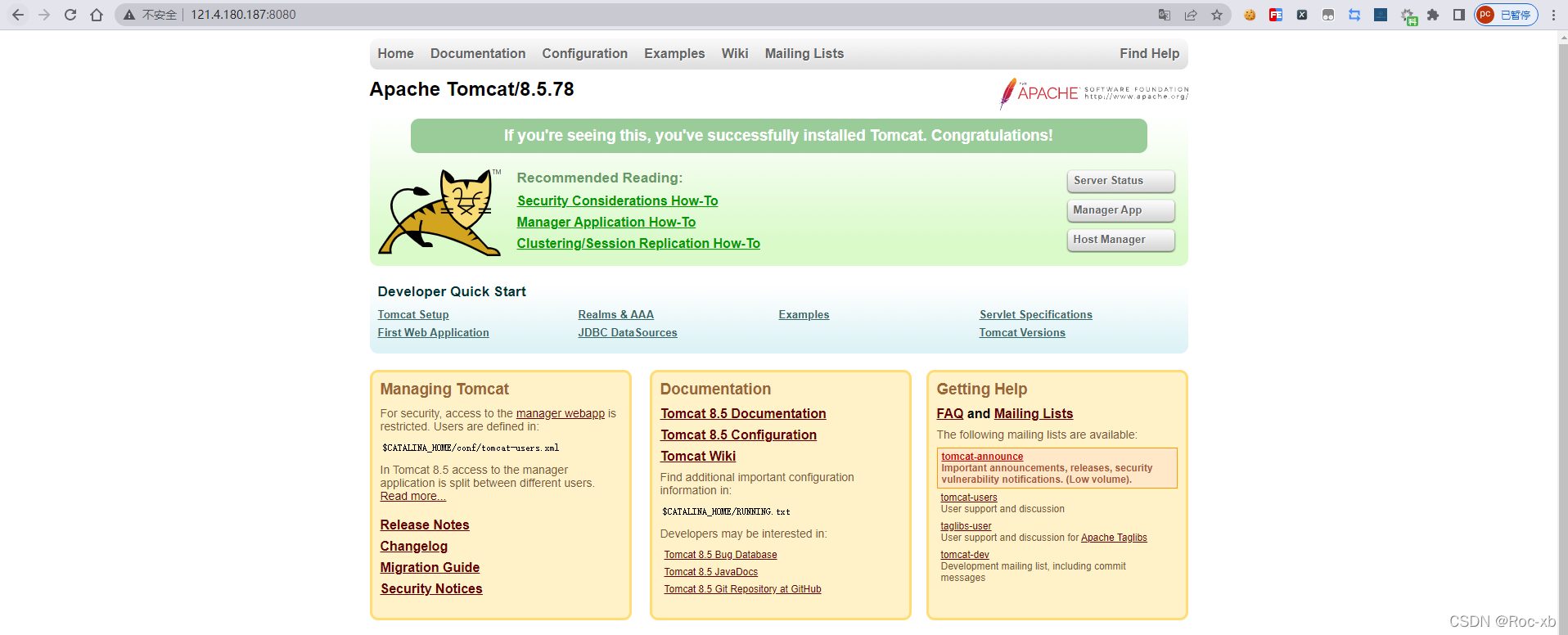
Task: Open the Tomcat Wiki link
Action: 698,456
